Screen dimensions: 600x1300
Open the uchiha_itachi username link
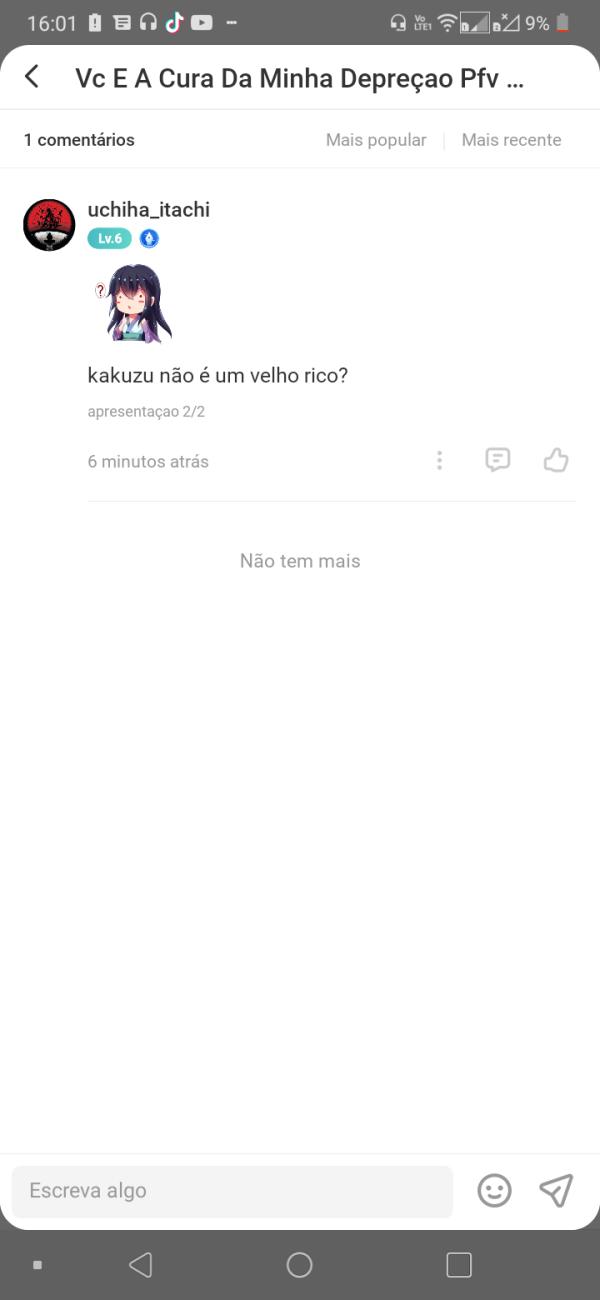coord(149,210)
